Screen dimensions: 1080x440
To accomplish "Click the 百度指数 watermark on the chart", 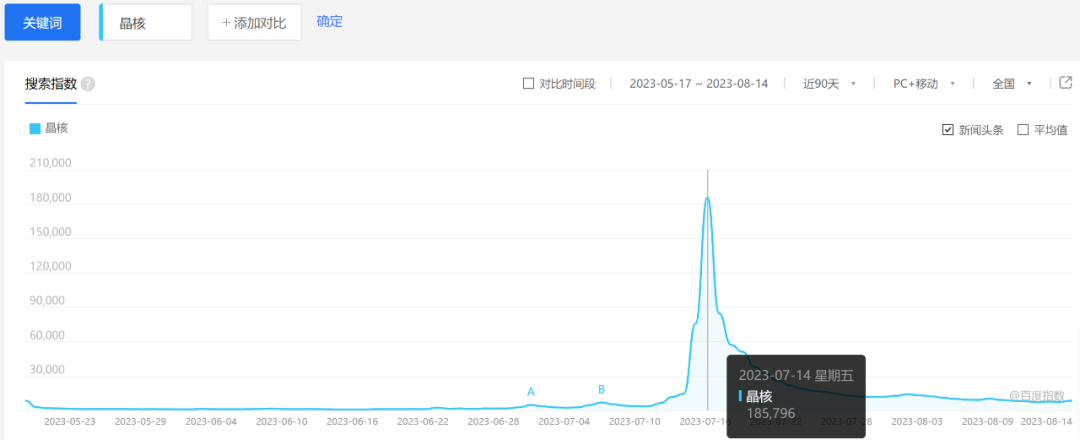I will 1036,396.
